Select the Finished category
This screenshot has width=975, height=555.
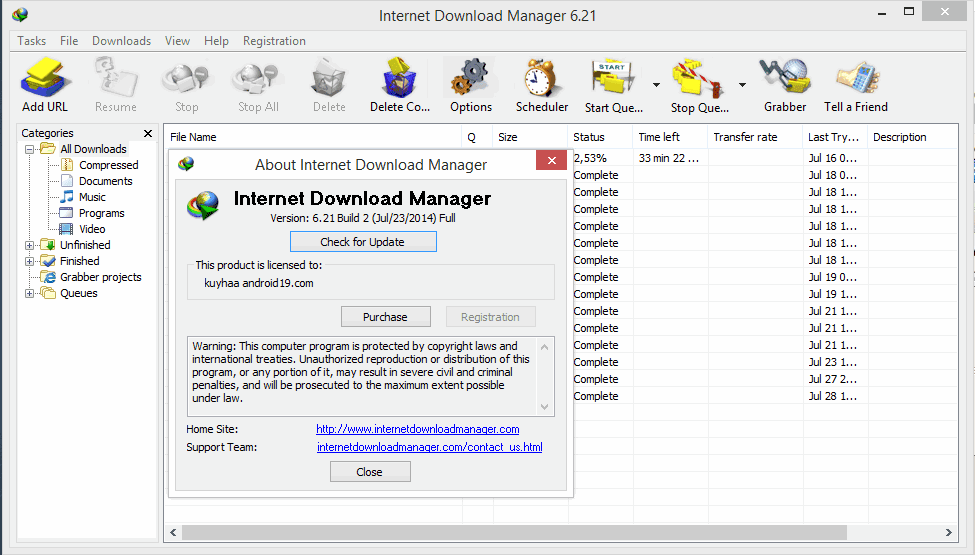click(80, 261)
